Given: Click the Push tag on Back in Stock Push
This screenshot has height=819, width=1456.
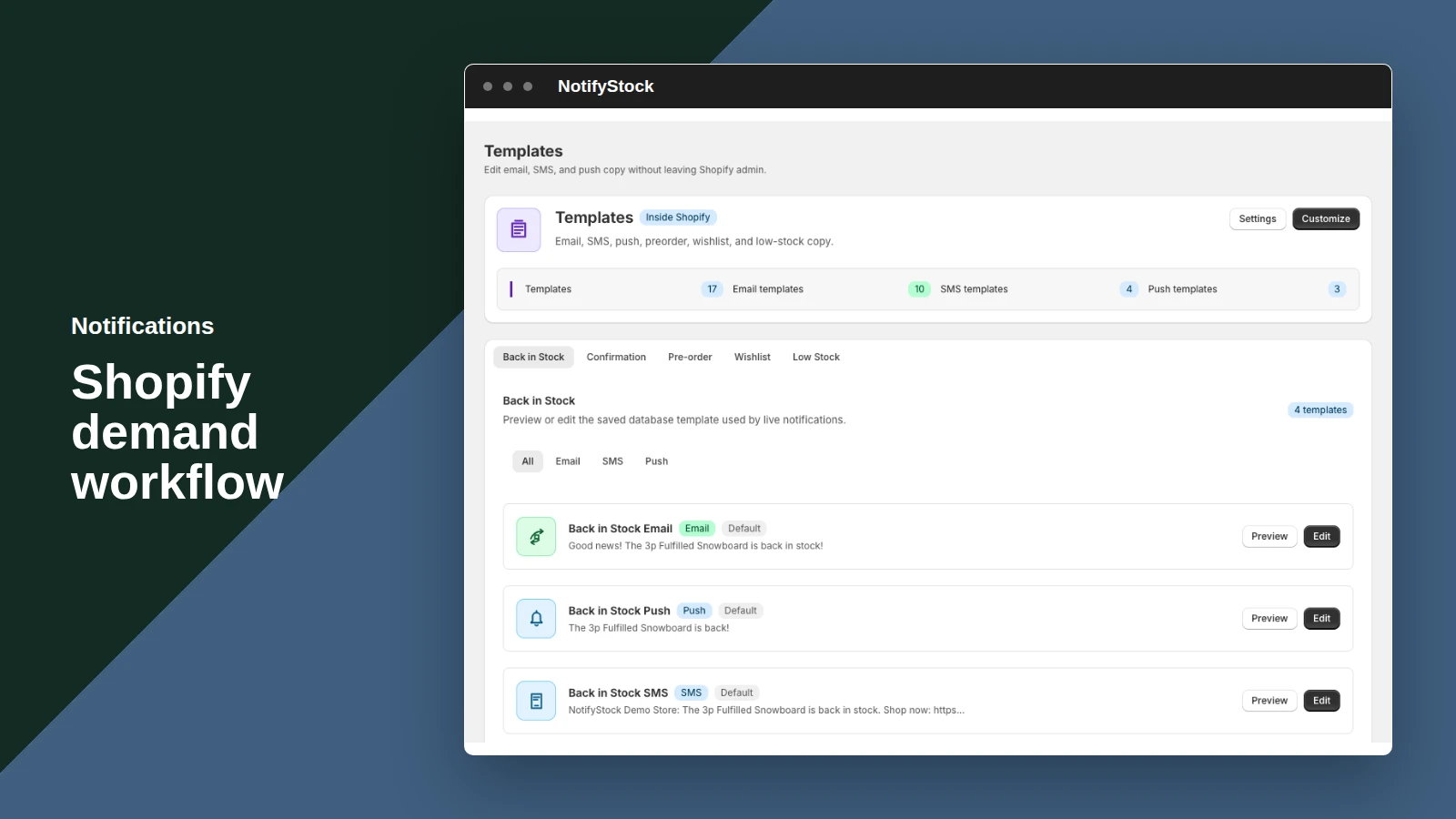Looking at the screenshot, I should click(694, 611).
